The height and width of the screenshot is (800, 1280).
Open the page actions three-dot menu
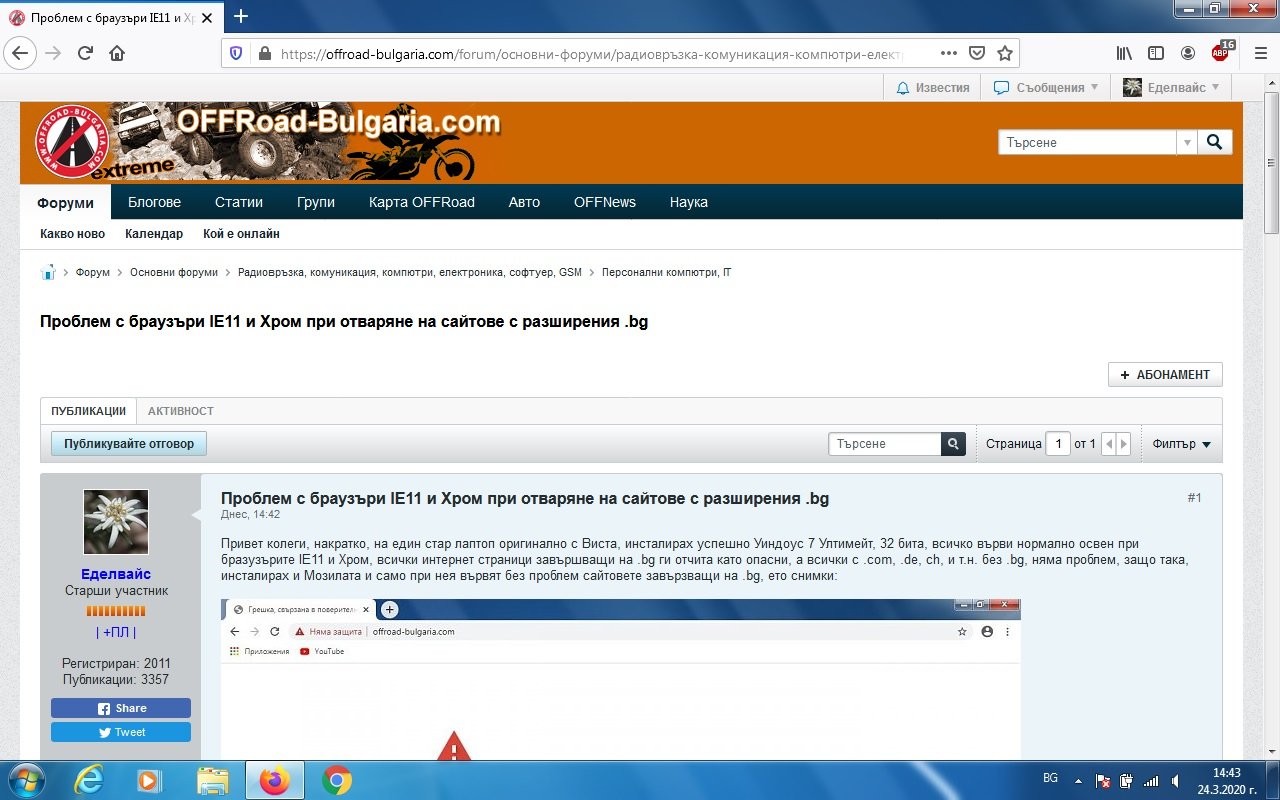[x=949, y=53]
